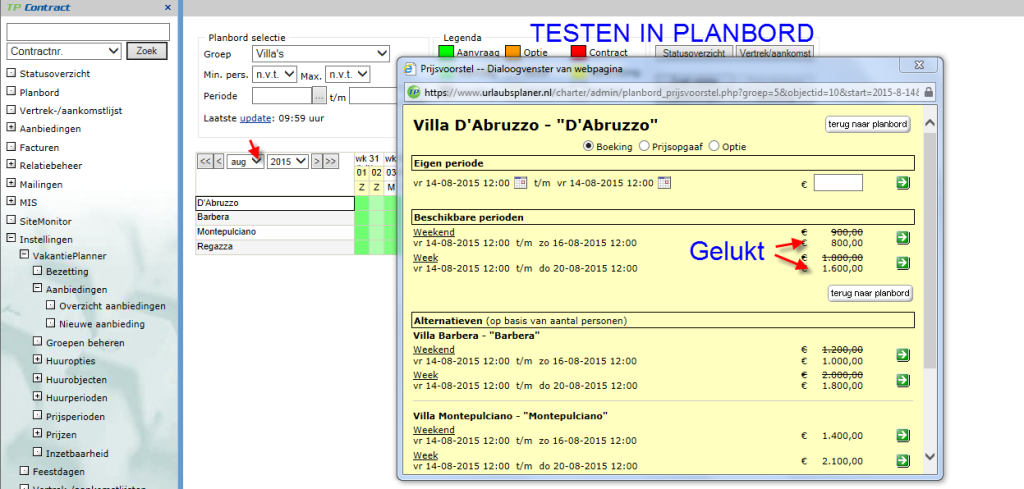
Task: Open calendar picker for Eigen periode end date
Action: [x=664, y=182]
